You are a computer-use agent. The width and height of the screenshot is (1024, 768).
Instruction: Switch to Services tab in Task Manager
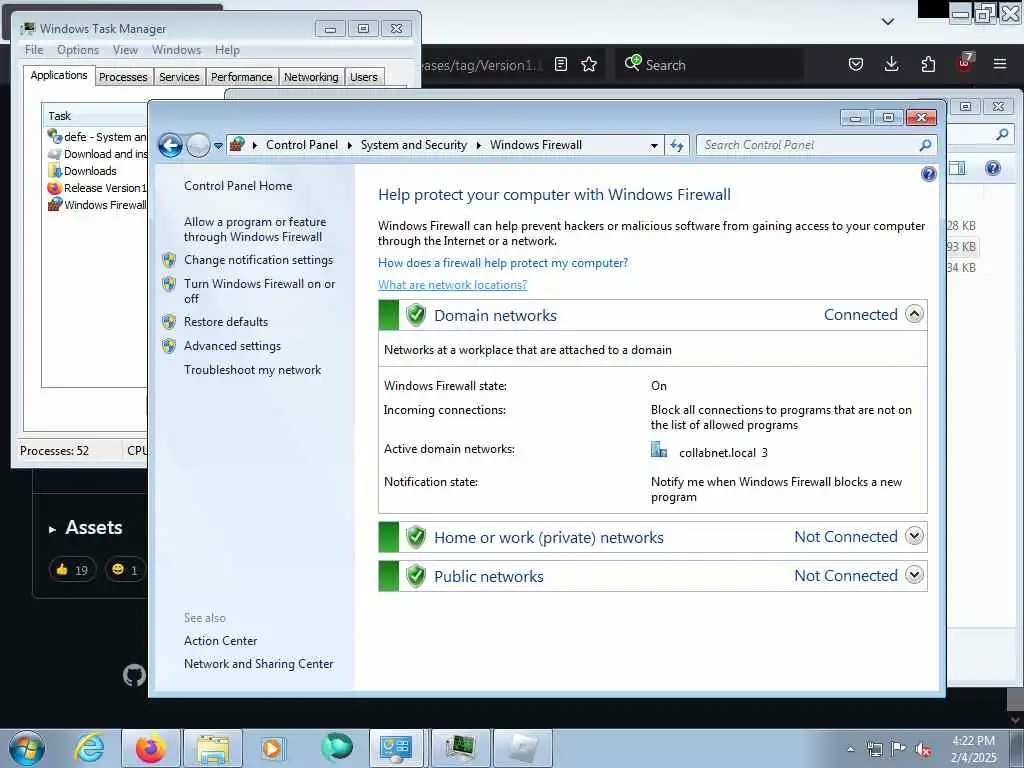(x=180, y=77)
